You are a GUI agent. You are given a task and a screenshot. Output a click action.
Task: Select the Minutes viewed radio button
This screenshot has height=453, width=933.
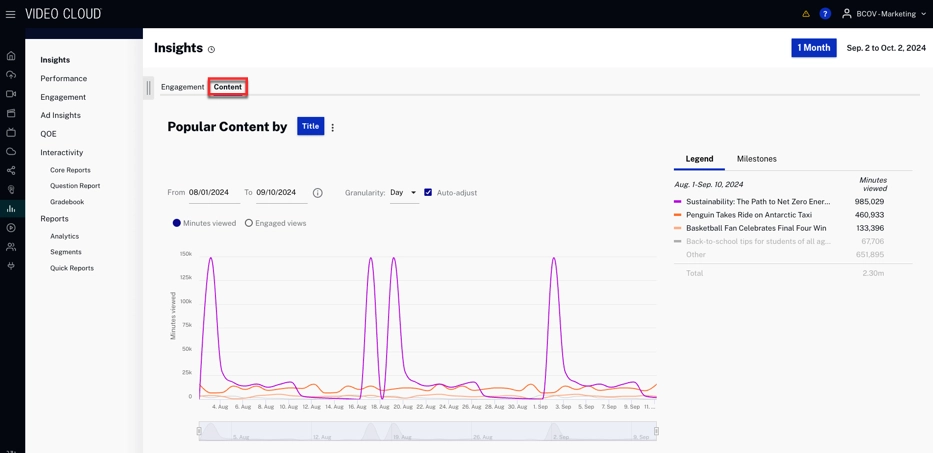[x=177, y=223]
